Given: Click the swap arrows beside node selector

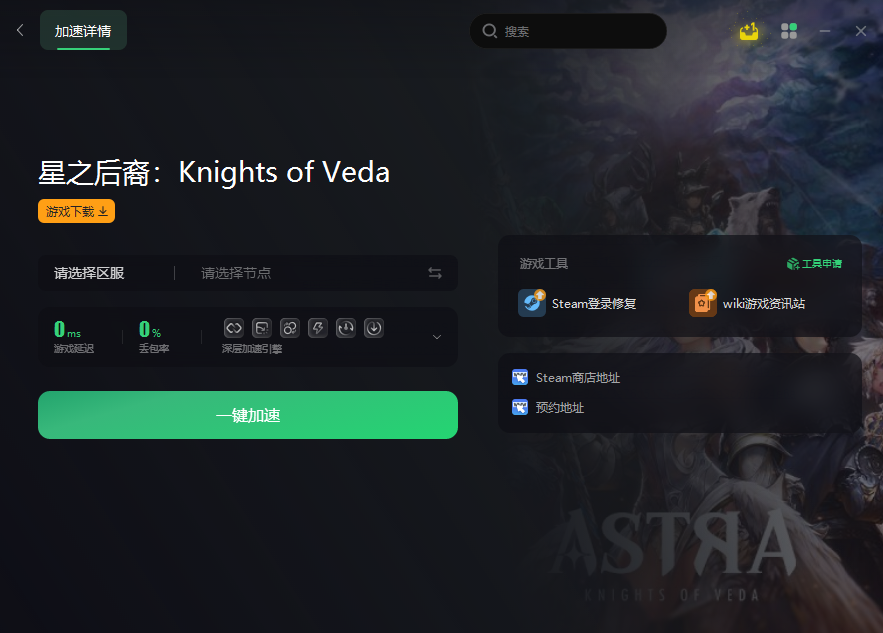Looking at the screenshot, I should 435,273.
